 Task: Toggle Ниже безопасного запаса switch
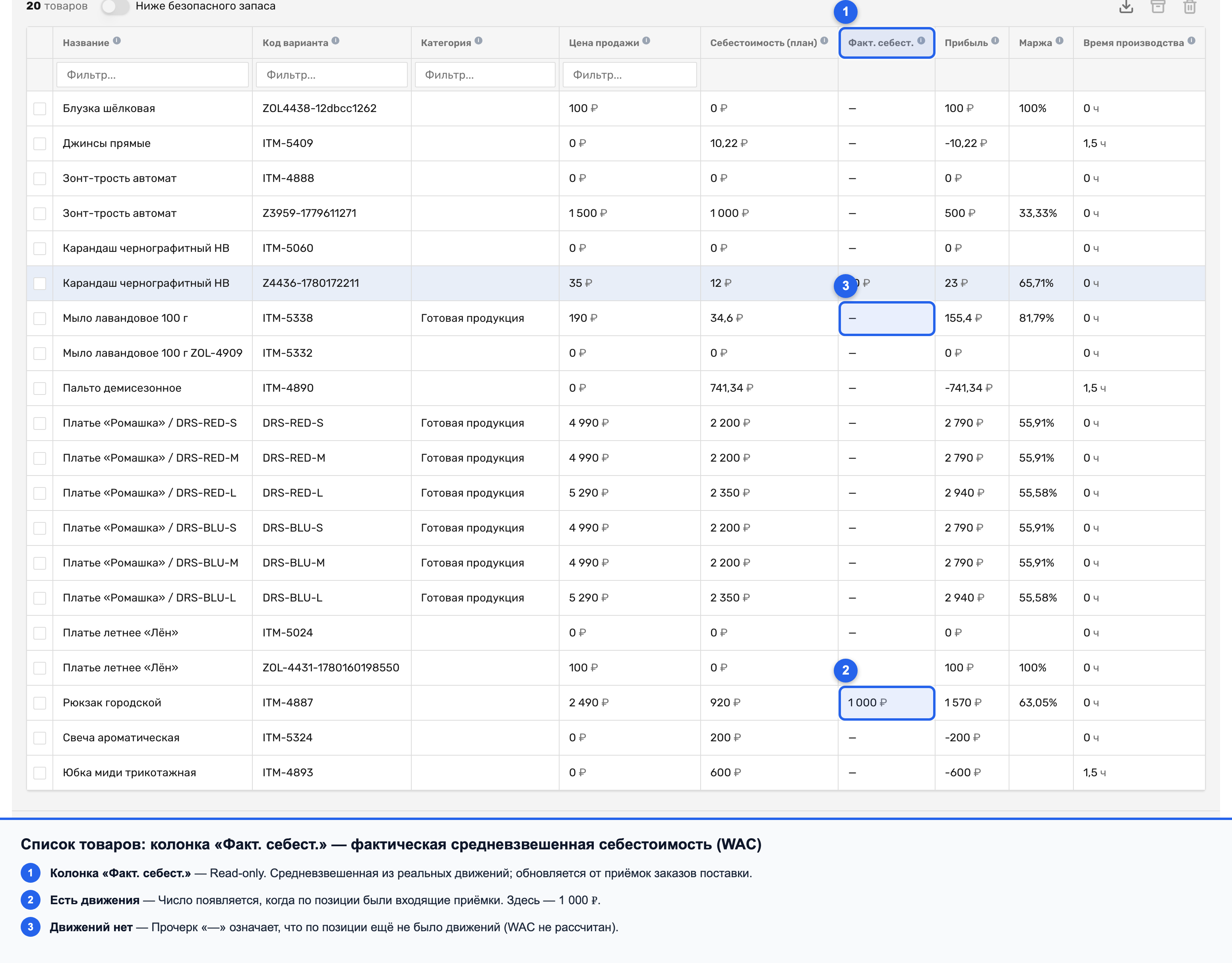[x=115, y=6]
